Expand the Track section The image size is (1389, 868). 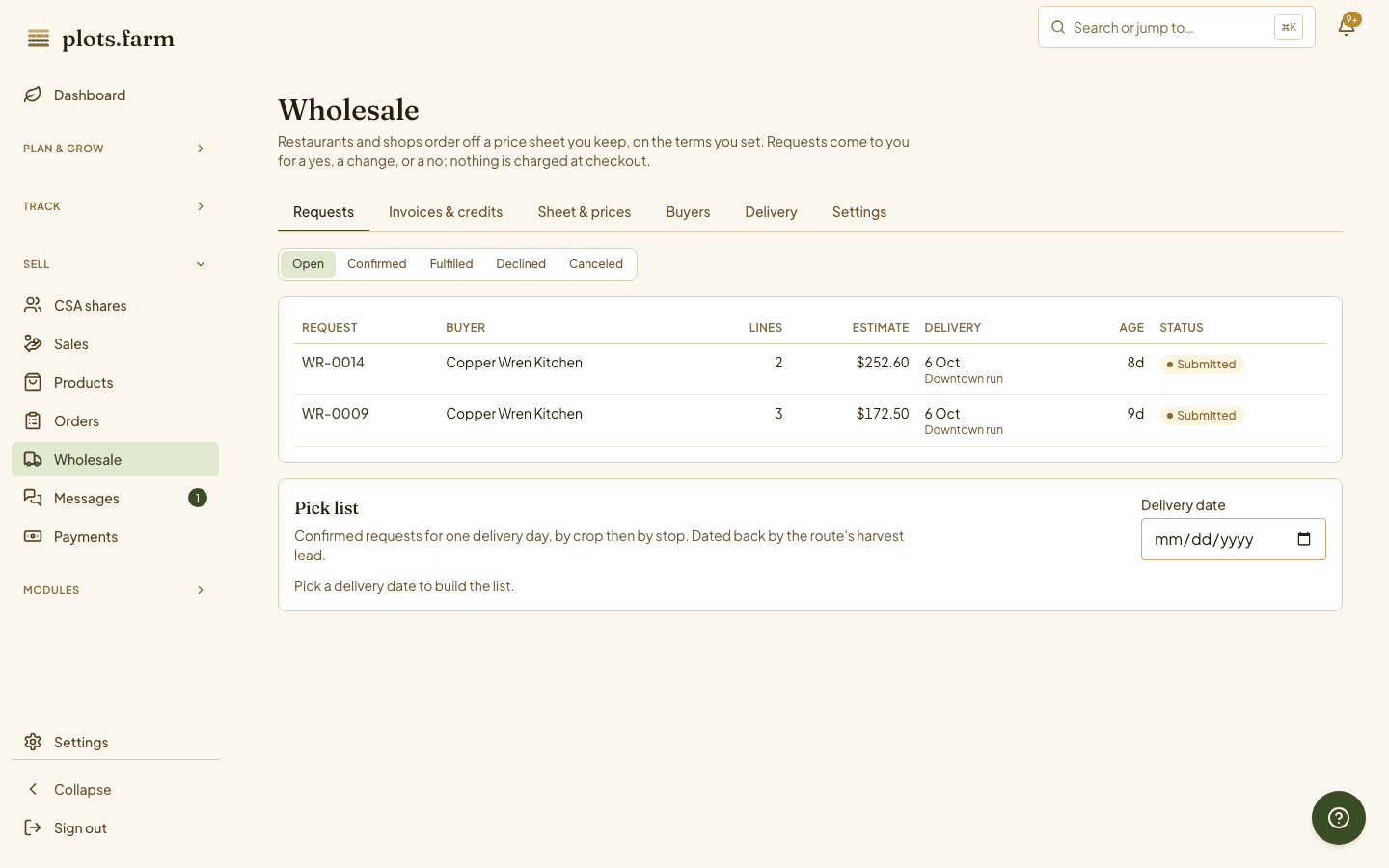pyautogui.click(x=115, y=206)
